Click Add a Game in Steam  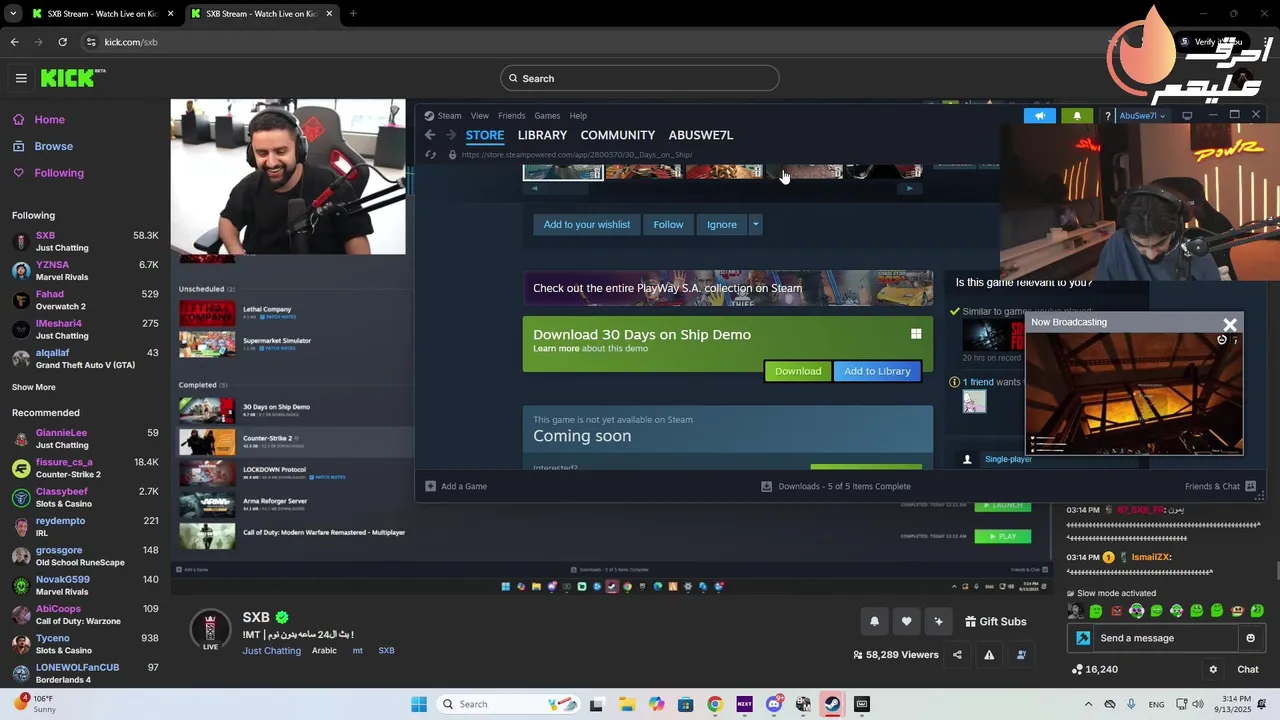[x=456, y=486]
